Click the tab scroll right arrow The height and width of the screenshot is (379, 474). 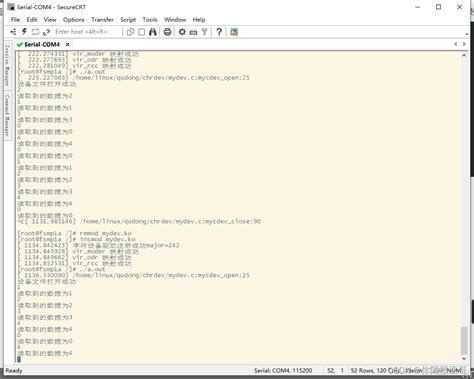464,44
